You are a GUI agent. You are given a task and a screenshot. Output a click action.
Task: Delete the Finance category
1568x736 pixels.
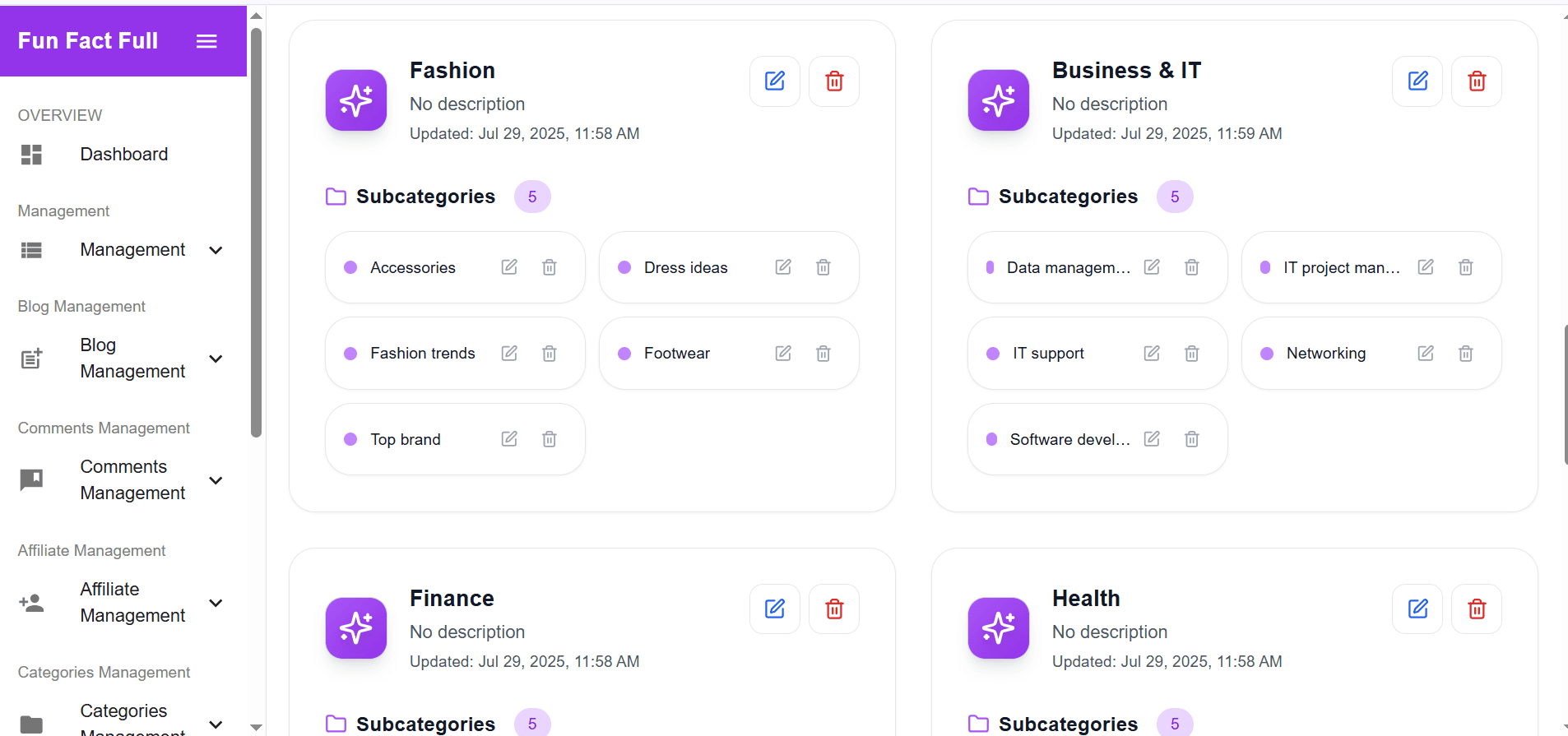coord(834,609)
